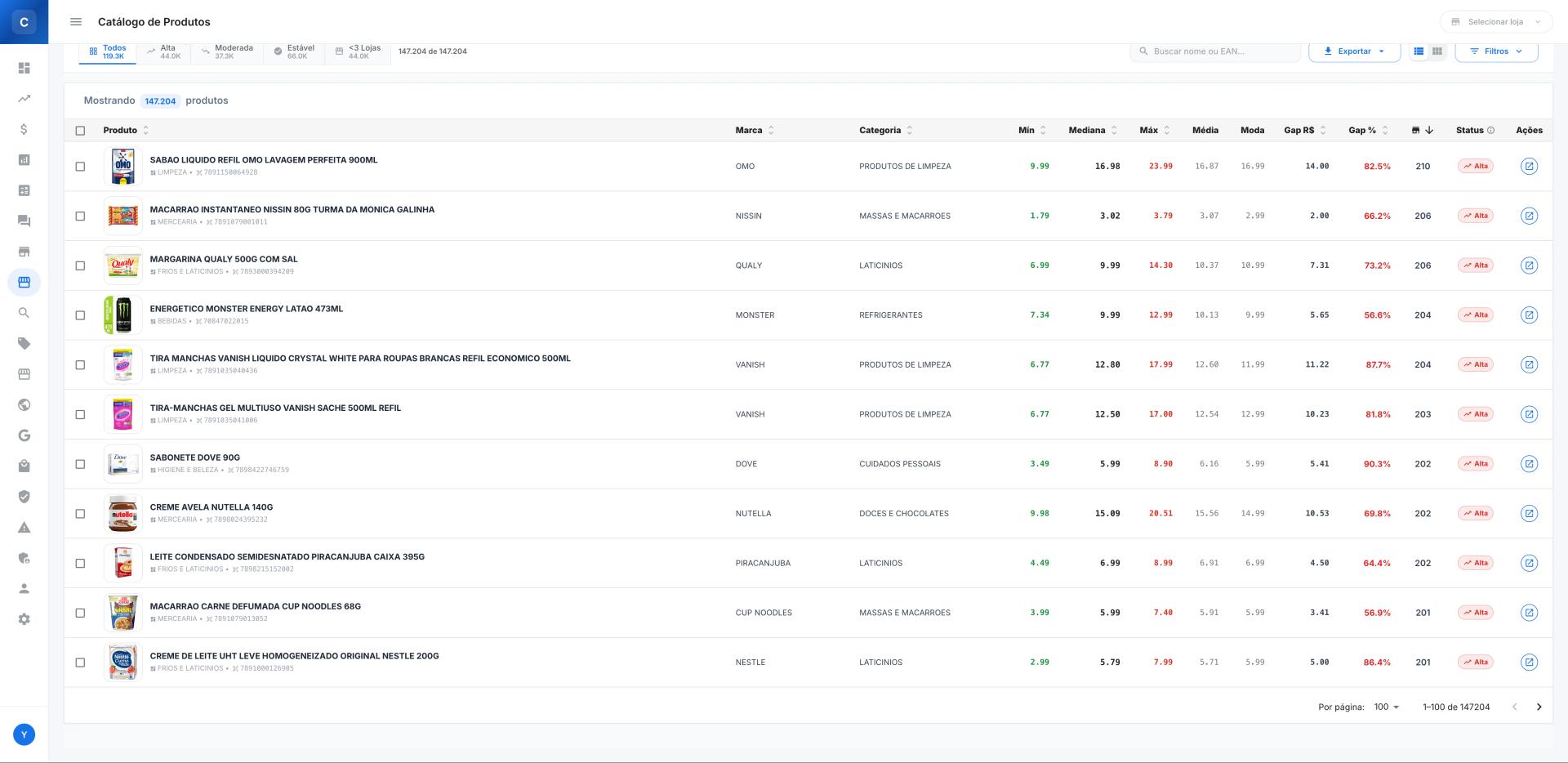
Task: Switch to grid view layout
Action: tap(1437, 51)
